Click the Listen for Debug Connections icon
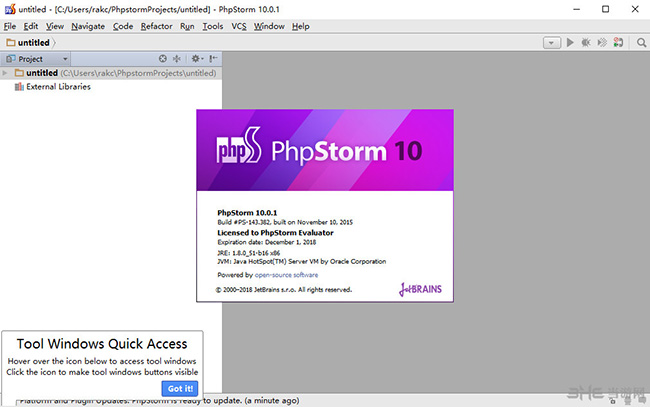The image size is (650, 407). 618,42
